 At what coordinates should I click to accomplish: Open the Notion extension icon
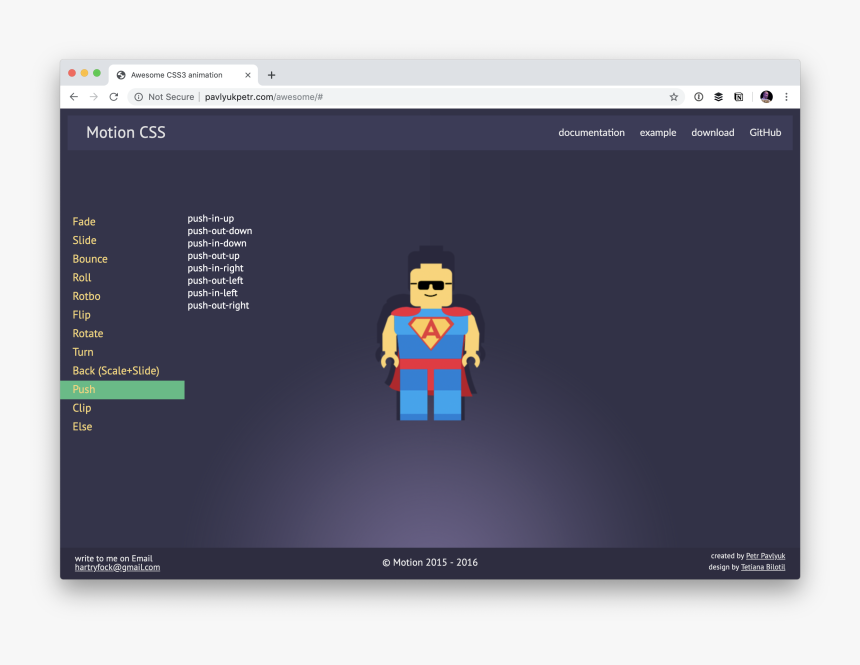[x=739, y=97]
